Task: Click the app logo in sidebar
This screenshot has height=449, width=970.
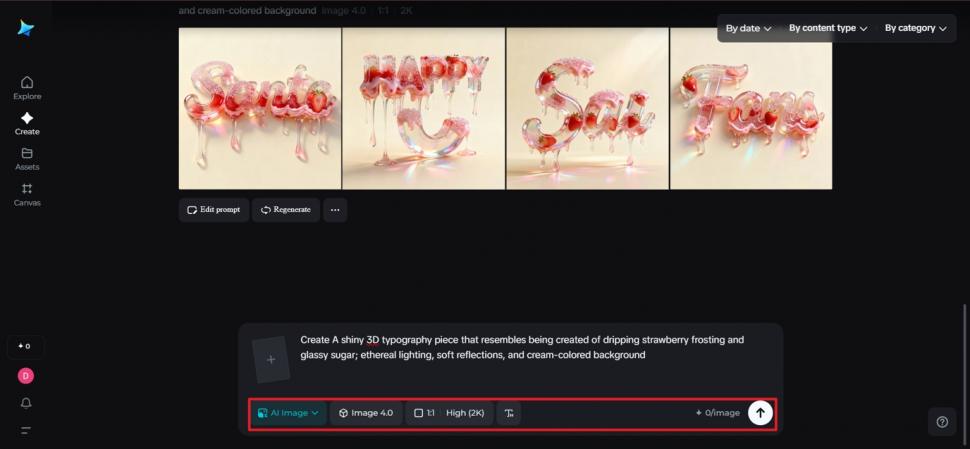Action: click(26, 28)
